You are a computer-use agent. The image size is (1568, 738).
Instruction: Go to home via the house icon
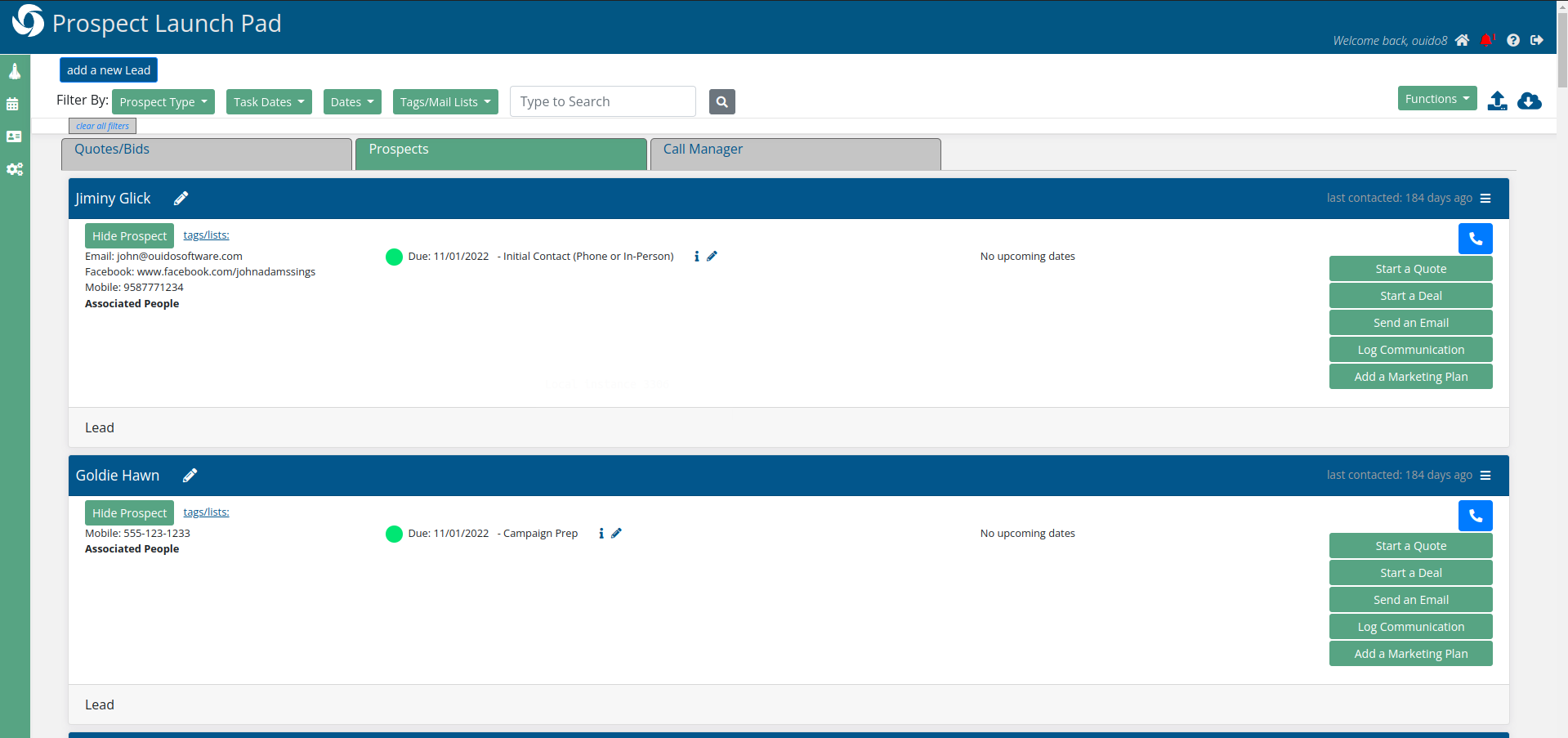coord(1462,40)
